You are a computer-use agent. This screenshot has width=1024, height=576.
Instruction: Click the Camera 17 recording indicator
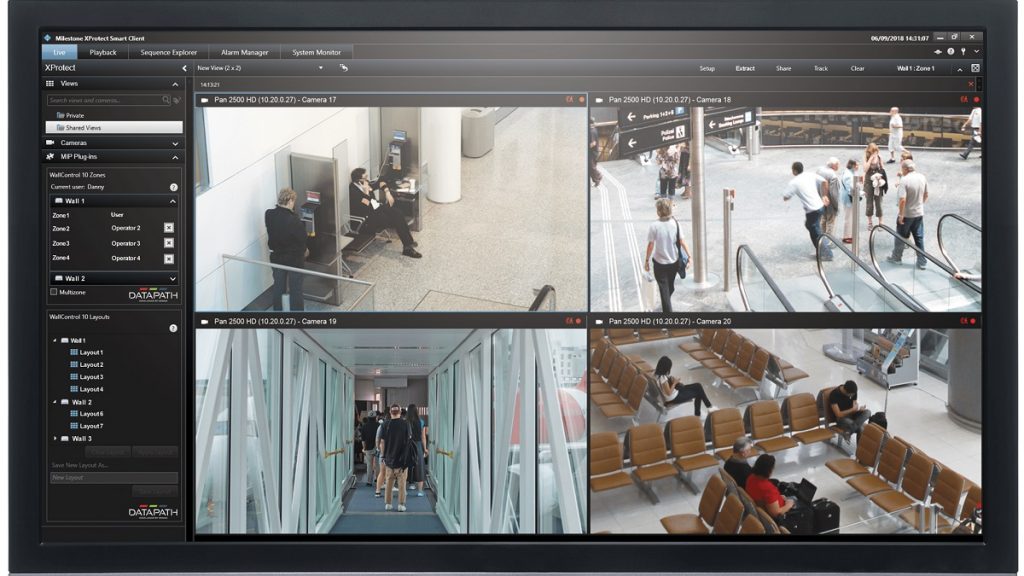click(581, 100)
